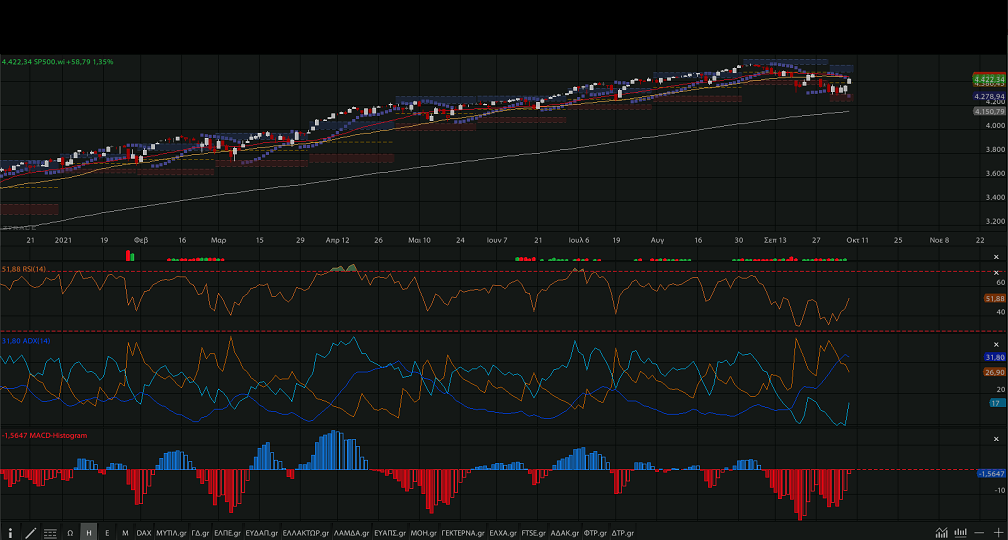The image size is (1008, 540).
Task: Click the Ιουλ 6 date axis label
Action: 579,240
